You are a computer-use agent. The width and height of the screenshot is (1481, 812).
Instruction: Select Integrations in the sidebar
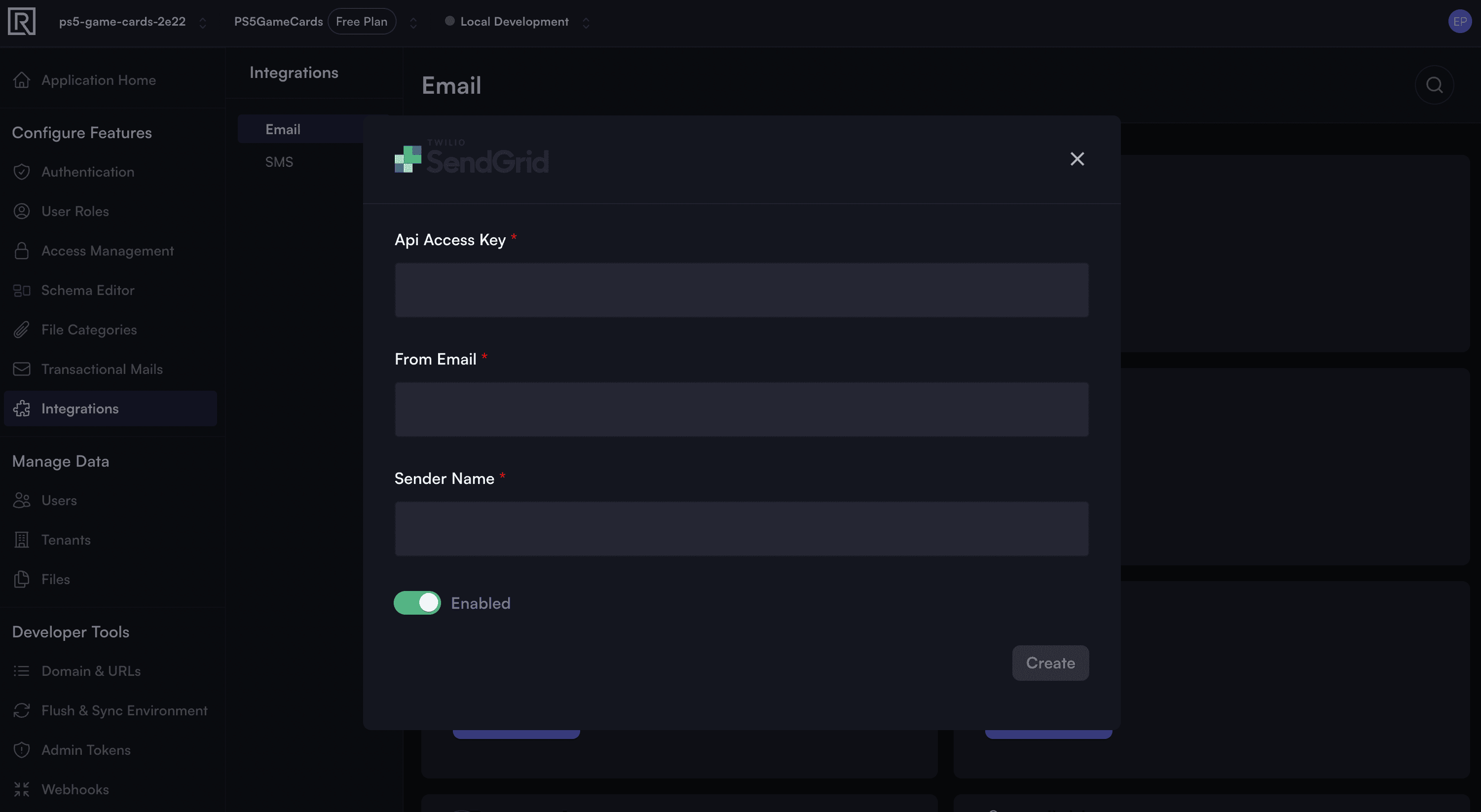(111, 409)
